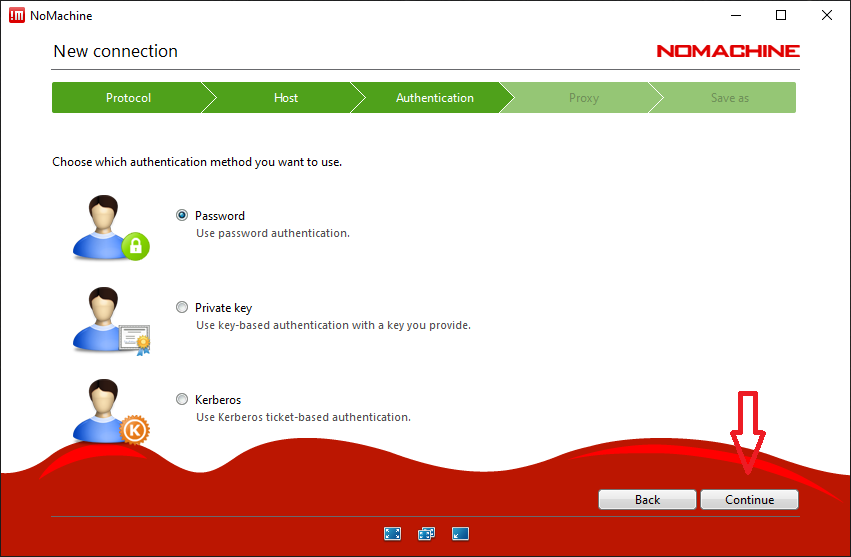Click 'Choose which authentication method you want to use.' text
The image size is (851, 557).
[197, 162]
